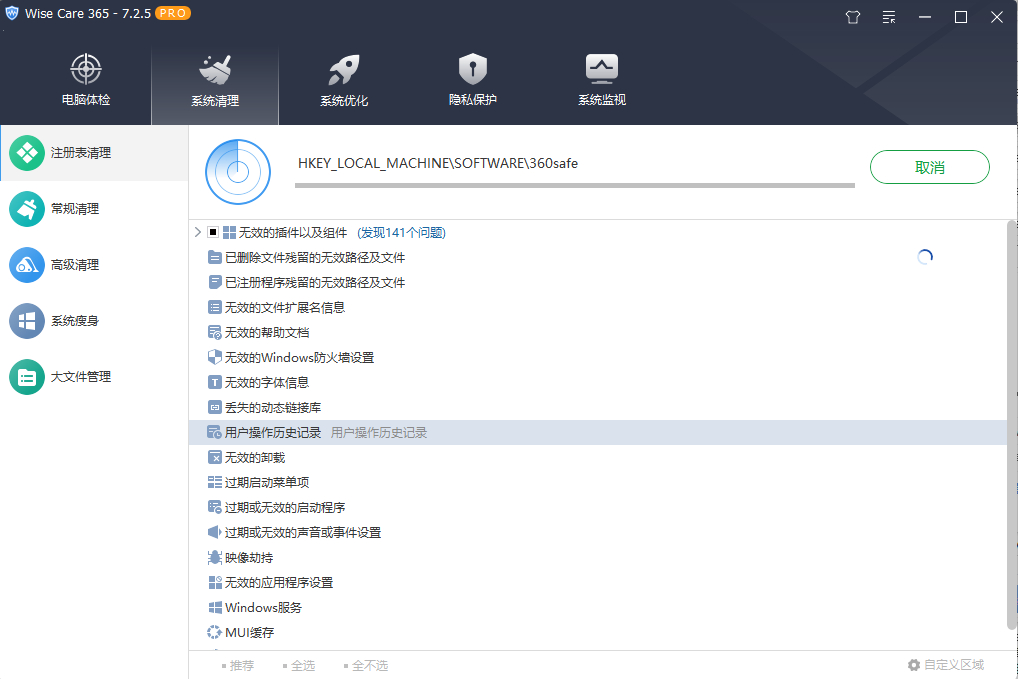Open 大文件管理 from the sidebar
This screenshot has width=1018, height=679.
95,377
